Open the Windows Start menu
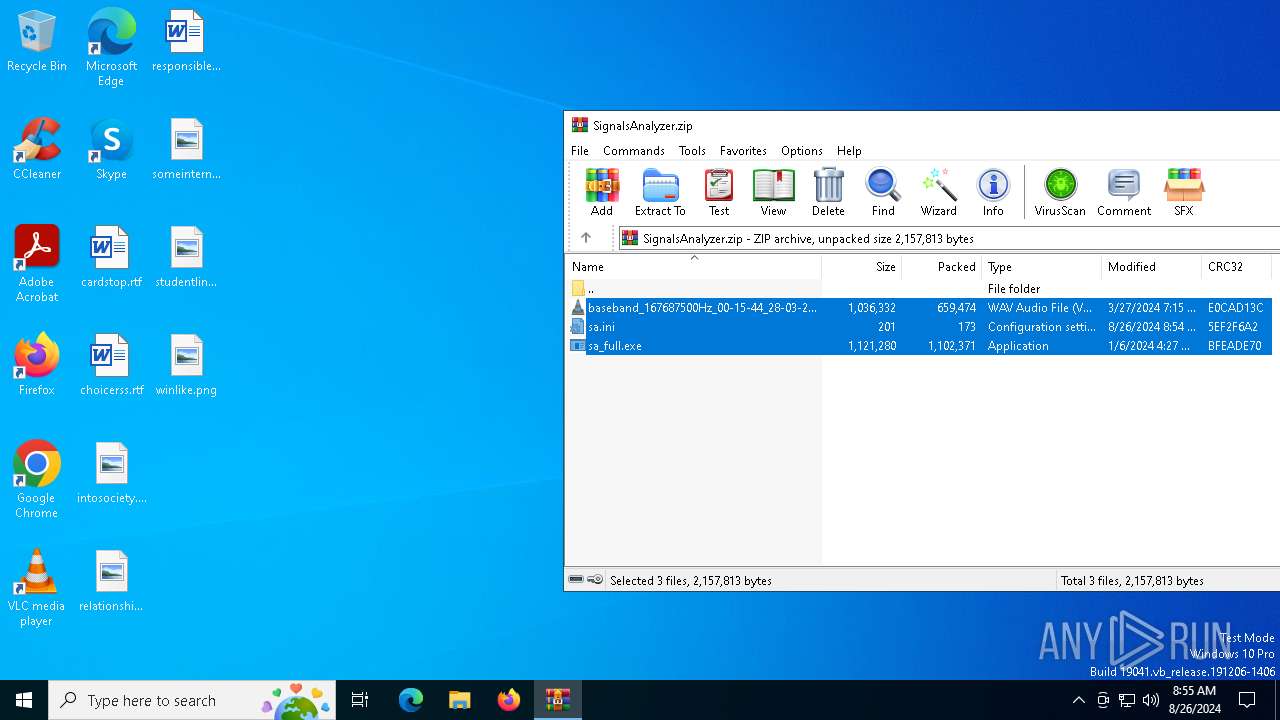The image size is (1280, 720). tap(24, 700)
